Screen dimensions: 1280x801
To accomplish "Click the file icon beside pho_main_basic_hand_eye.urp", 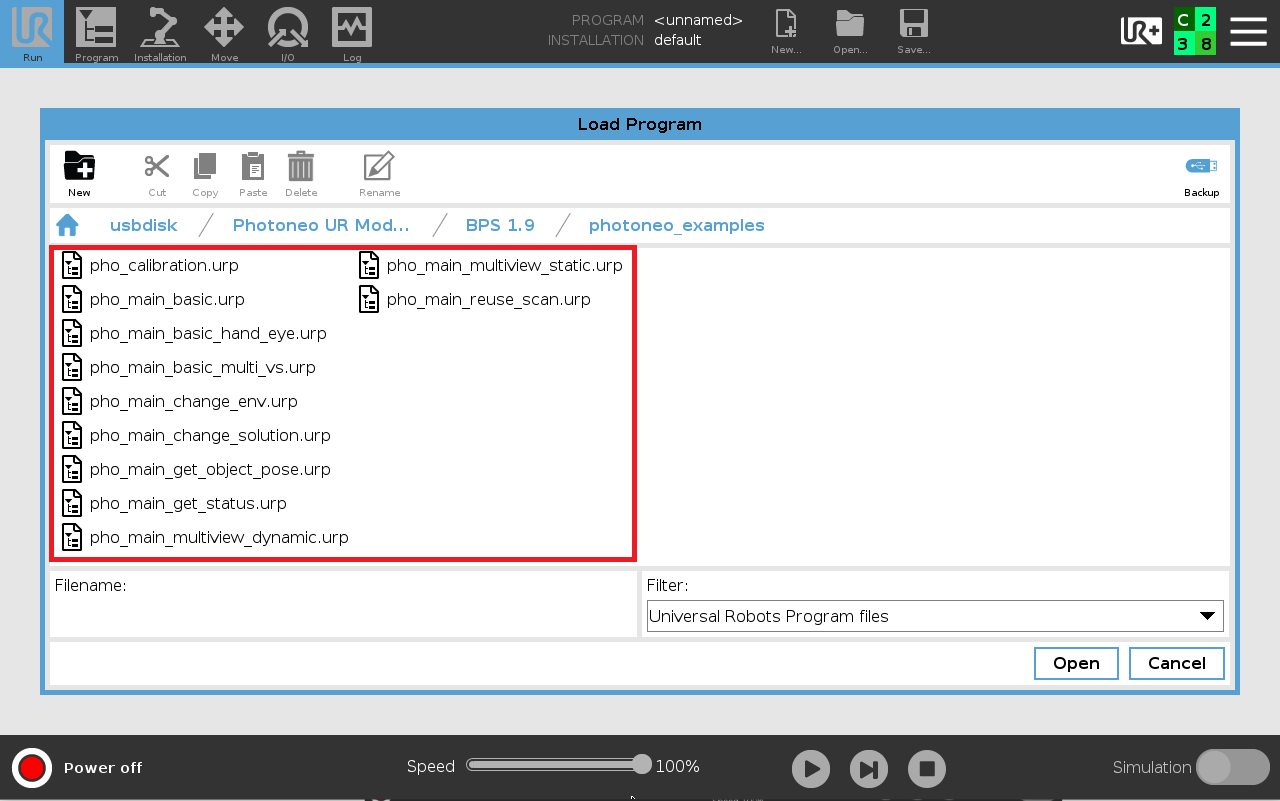I will pyautogui.click(x=72, y=333).
